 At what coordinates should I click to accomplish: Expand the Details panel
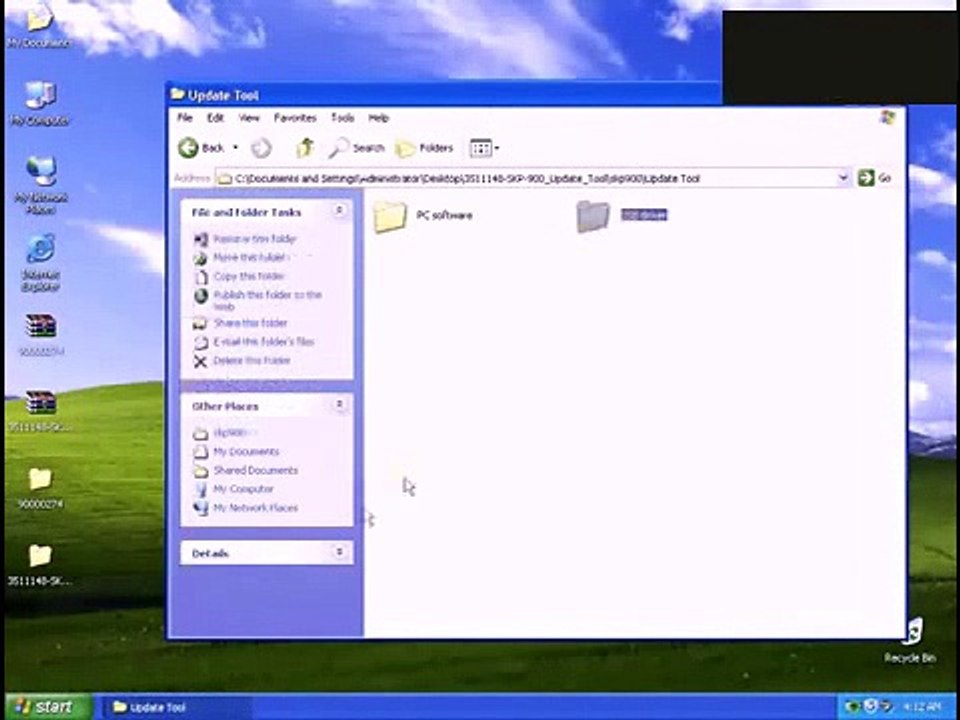tap(339, 552)
